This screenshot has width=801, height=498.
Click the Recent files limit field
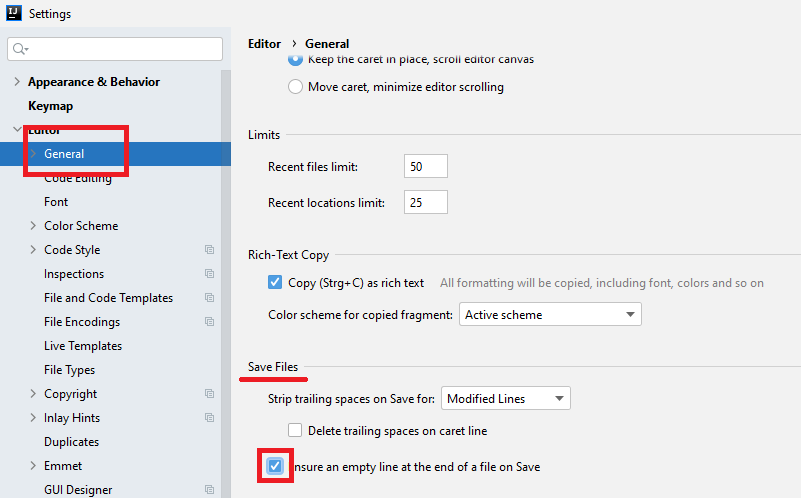coord(425,166)
